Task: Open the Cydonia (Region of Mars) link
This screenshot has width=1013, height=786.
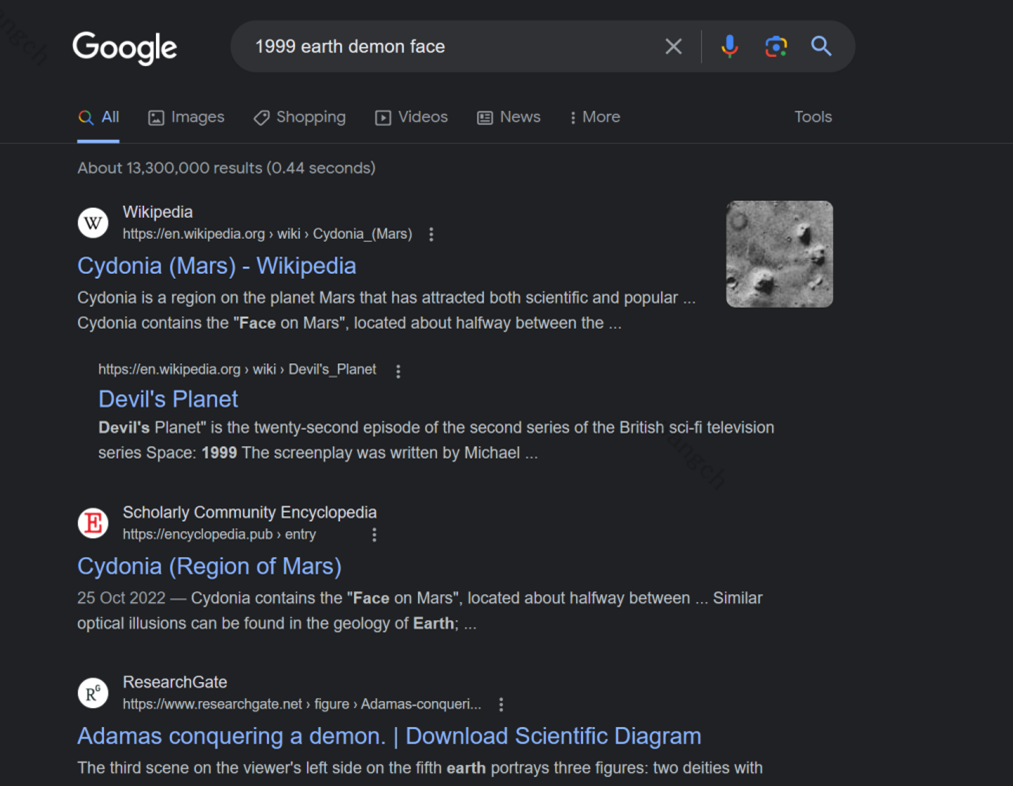Action: tap(209, 566)
